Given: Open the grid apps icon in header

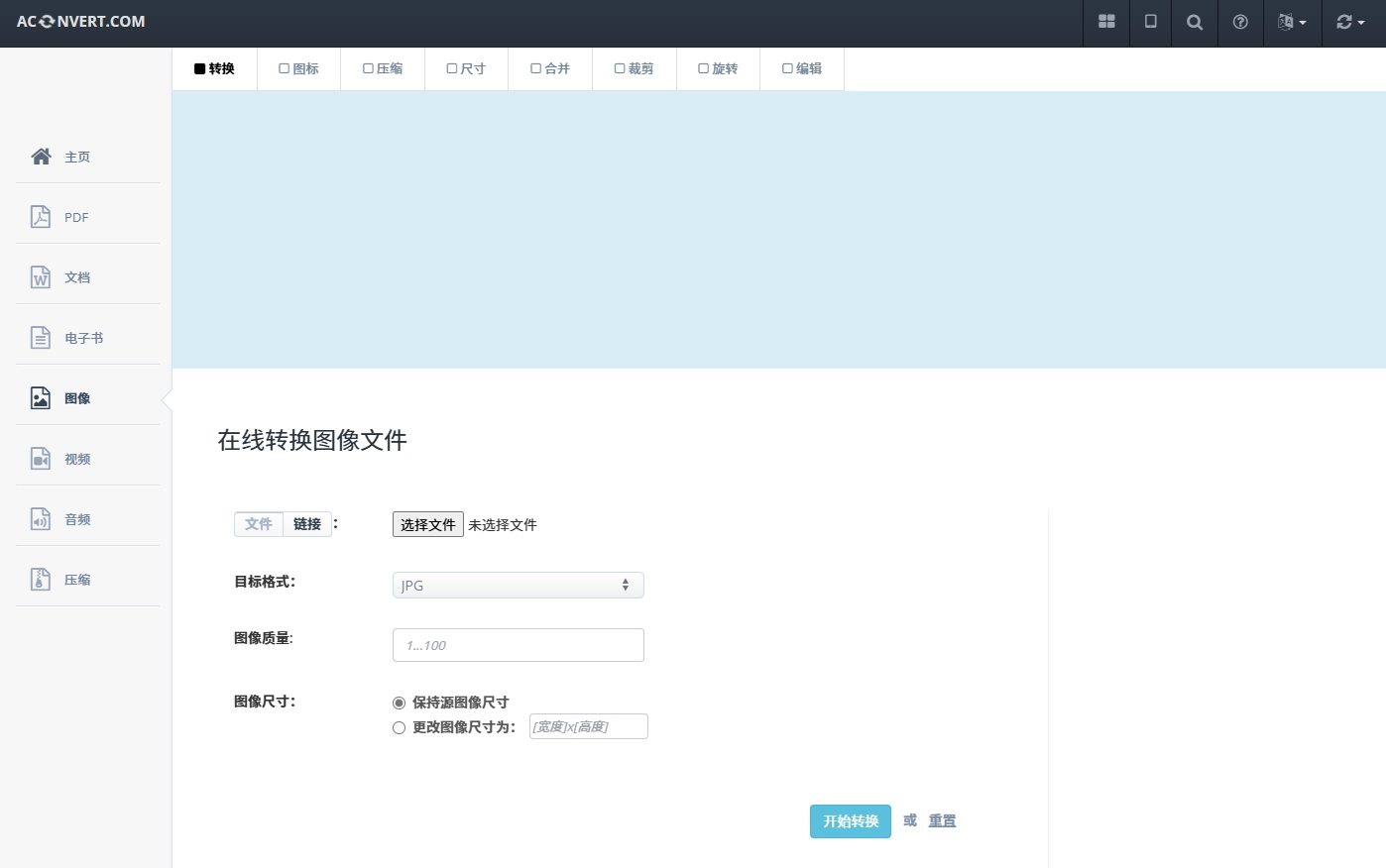Looking at the screenshot, I should 1106,22.
